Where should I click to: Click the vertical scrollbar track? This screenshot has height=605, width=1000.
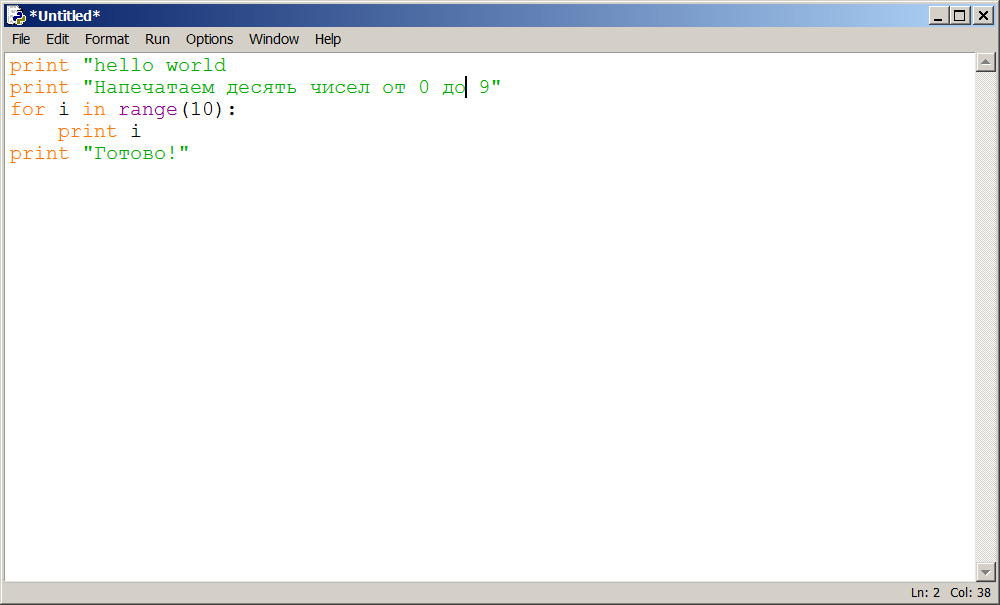click(984, 320)
